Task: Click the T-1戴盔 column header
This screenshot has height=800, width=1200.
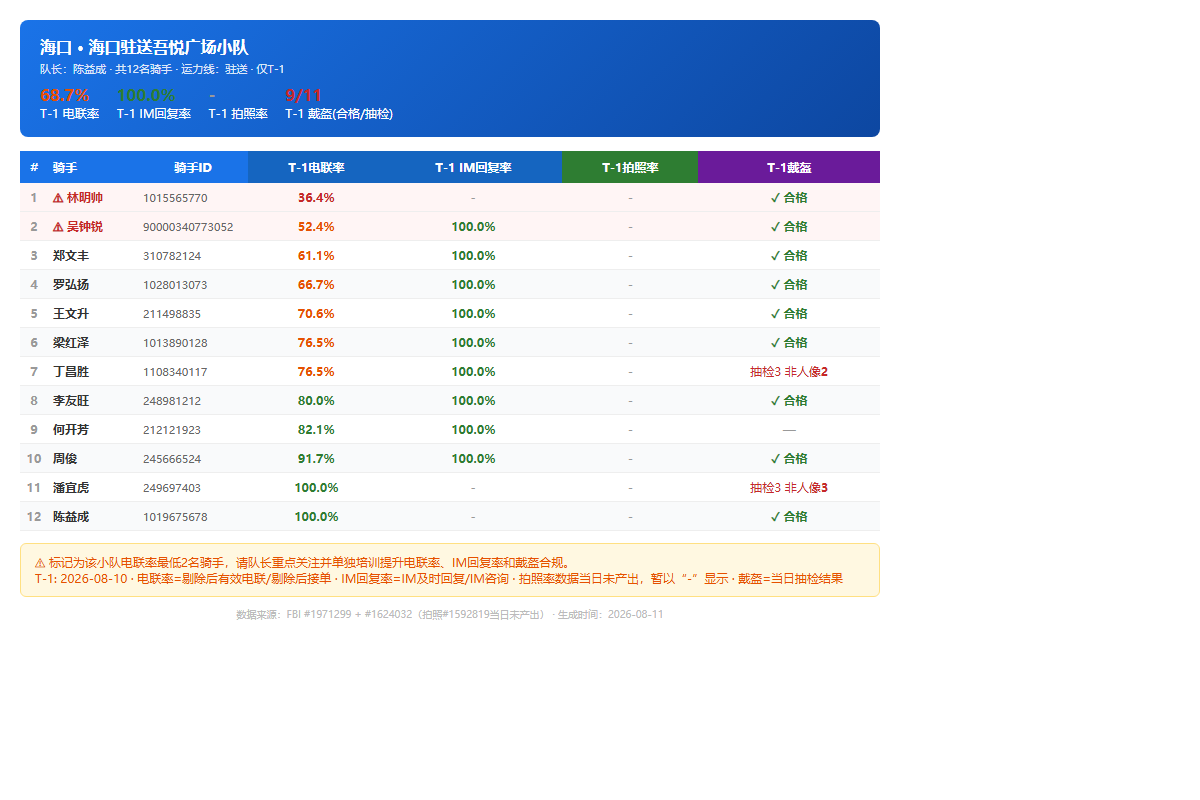Action: coord(789,168)
